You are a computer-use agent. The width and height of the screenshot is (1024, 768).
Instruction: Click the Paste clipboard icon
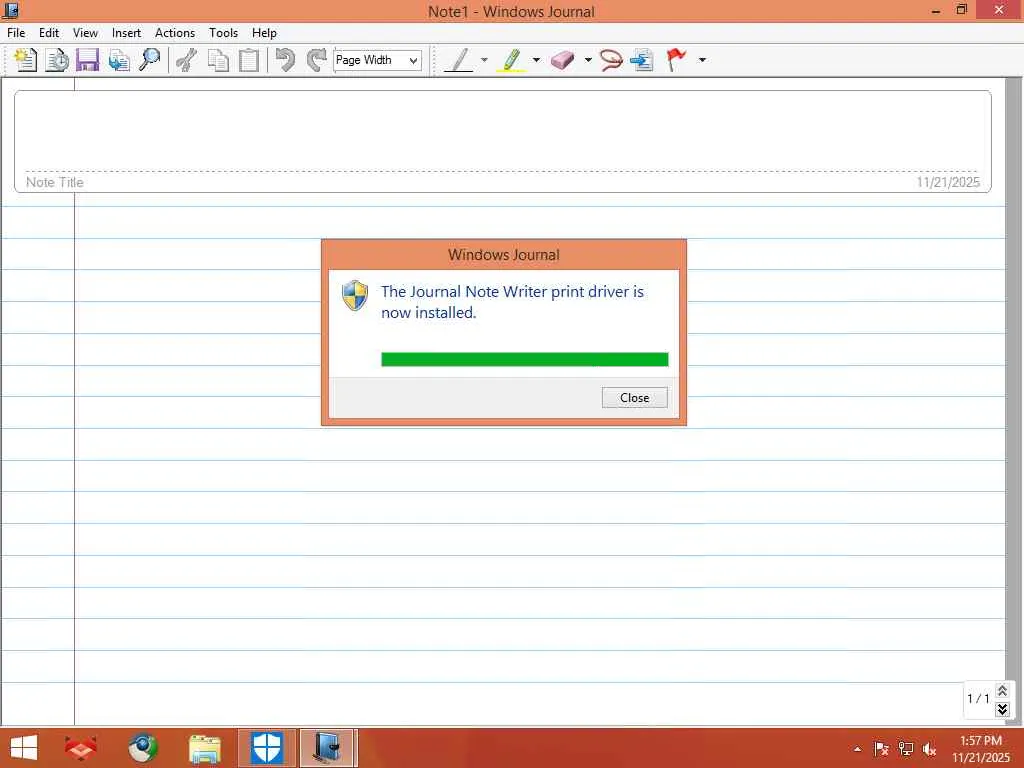(249, 60)
